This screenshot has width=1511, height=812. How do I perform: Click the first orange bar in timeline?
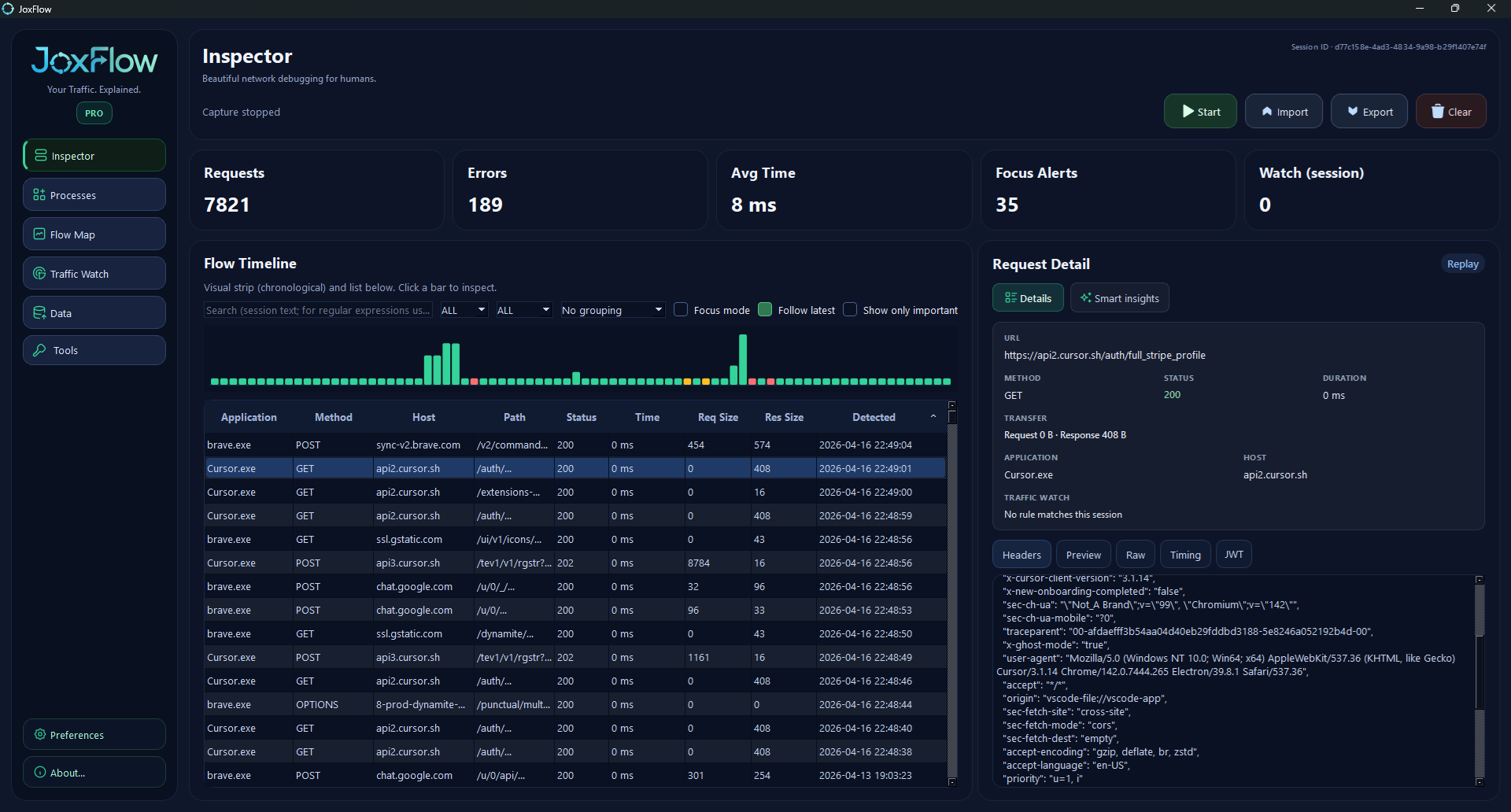tap(687, 382)
